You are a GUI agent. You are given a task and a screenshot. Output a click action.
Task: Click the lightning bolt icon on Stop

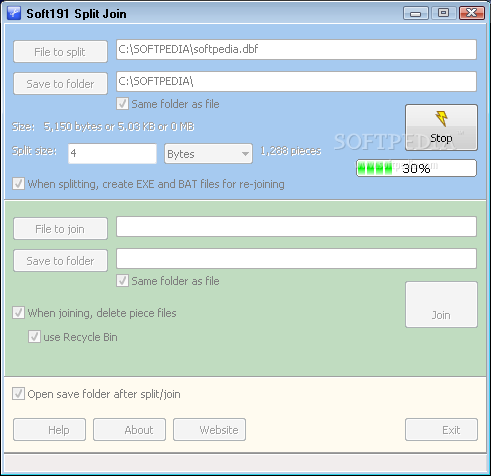tap(442, 118)
